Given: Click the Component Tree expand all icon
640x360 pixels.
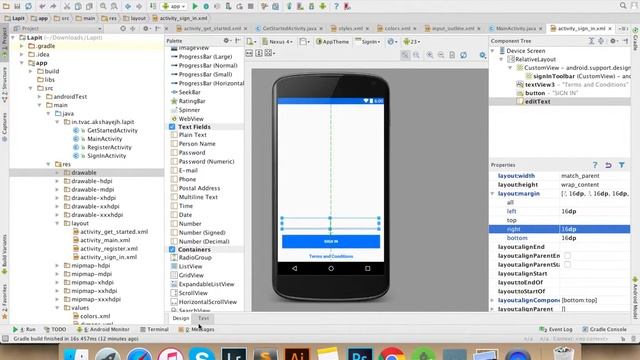Looking at the screenshot, I should pos(591,41).
